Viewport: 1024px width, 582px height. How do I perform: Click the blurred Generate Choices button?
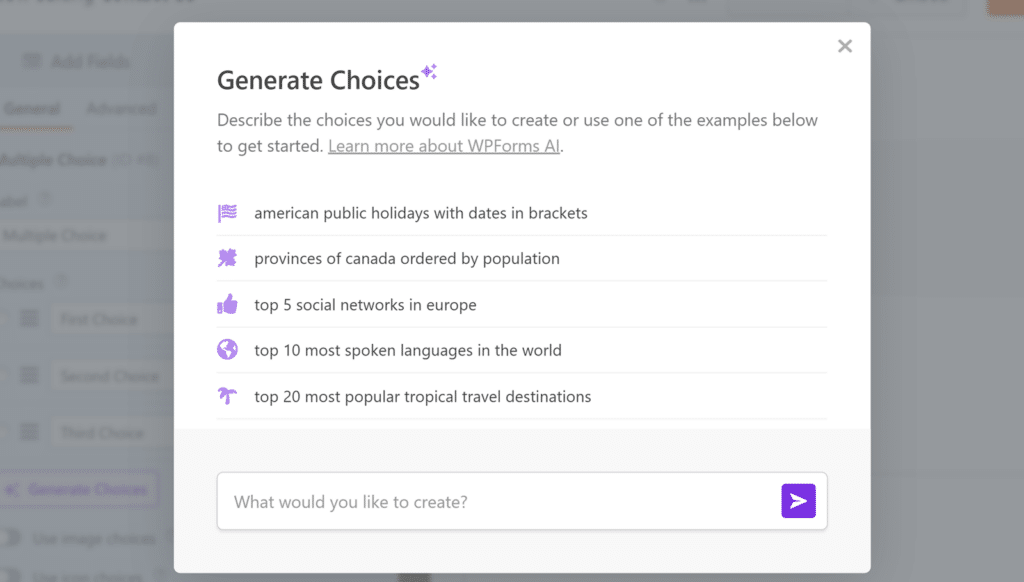[79, 489]
